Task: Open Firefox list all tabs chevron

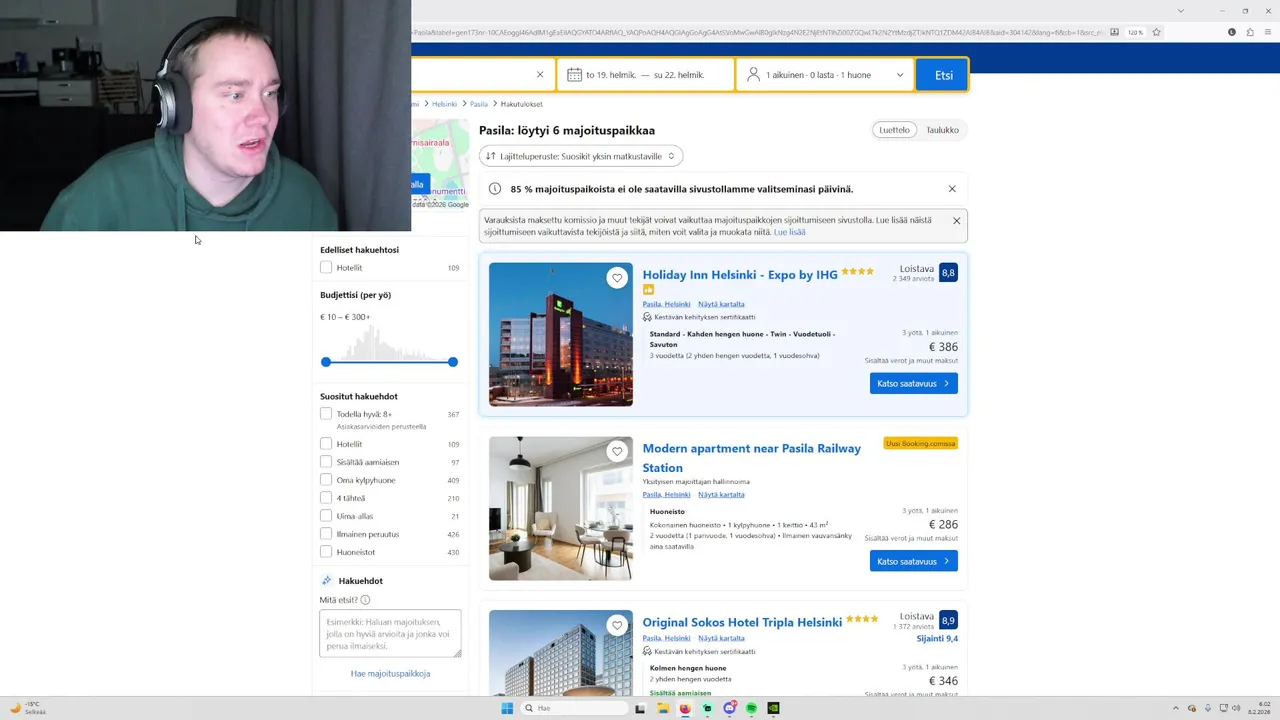Action: 1181,11
